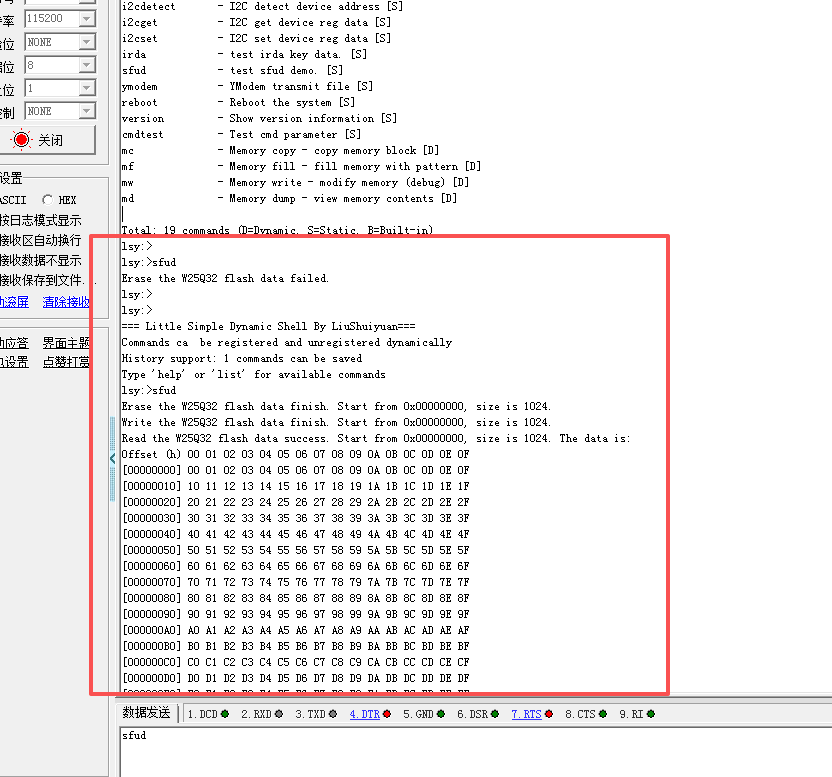Viewport: 832px width, 777px height.
Task: Open the data bits 8 dropdown
Action: pyautogui.click(x=87, y=65)
